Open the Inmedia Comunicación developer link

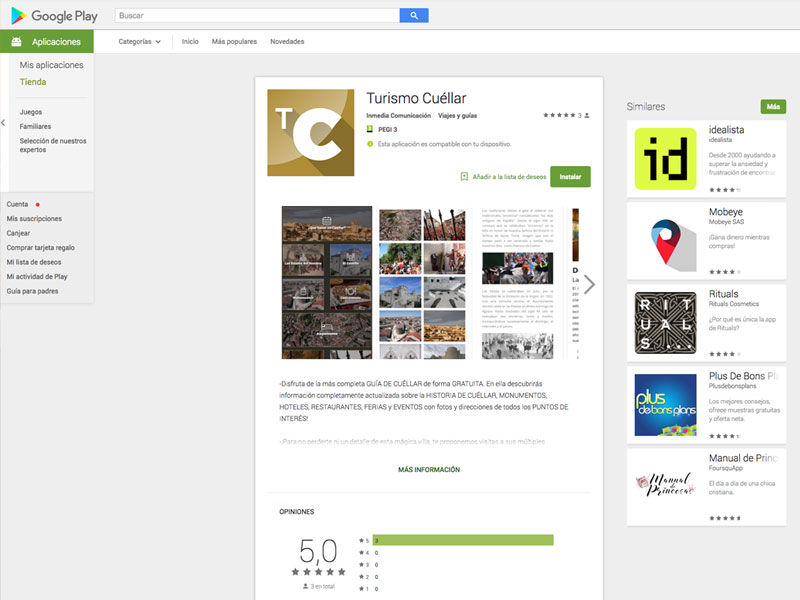[x=398, y=116]
